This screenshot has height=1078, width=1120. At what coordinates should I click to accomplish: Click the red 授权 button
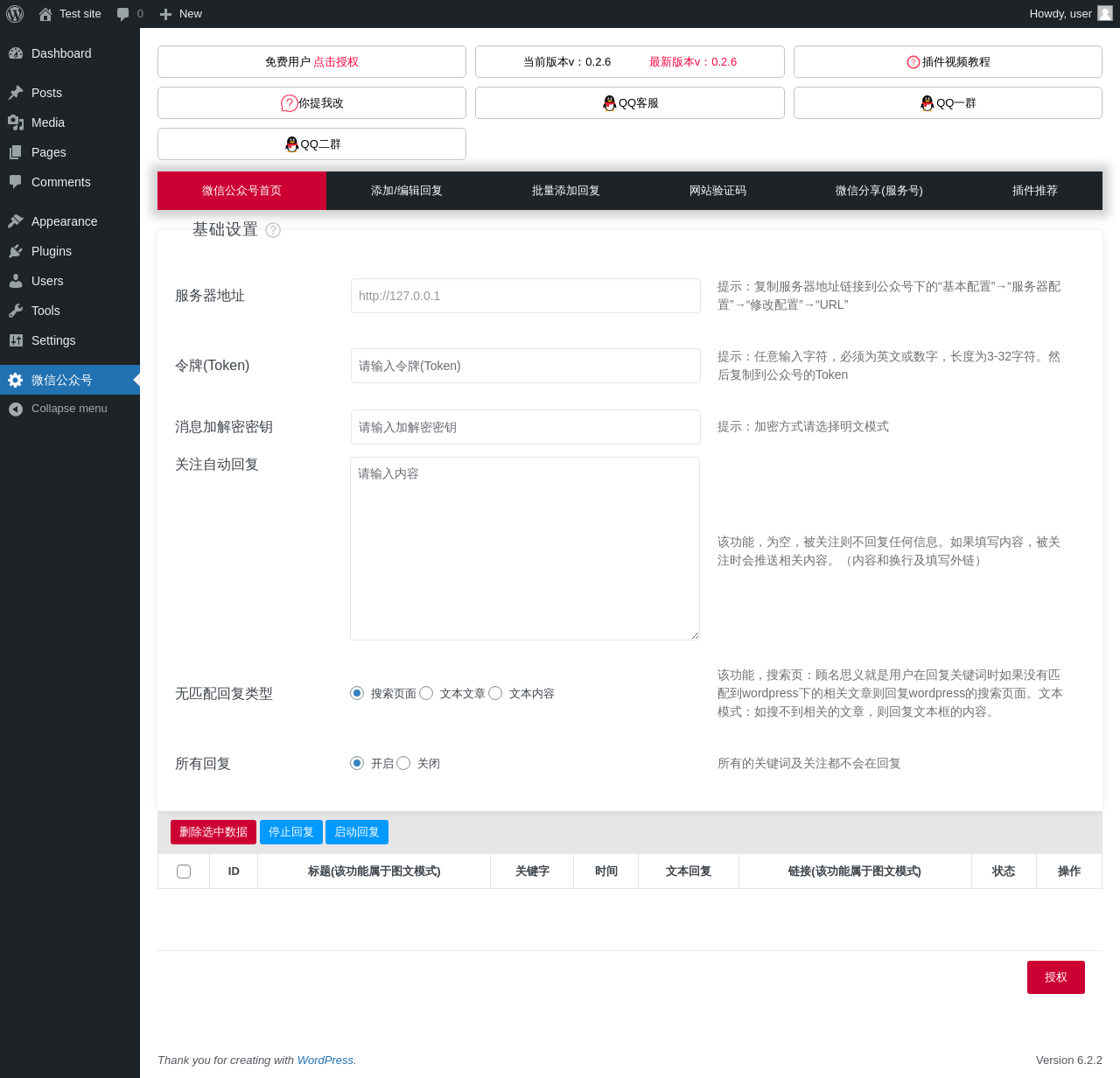[x=1056, y=977]
